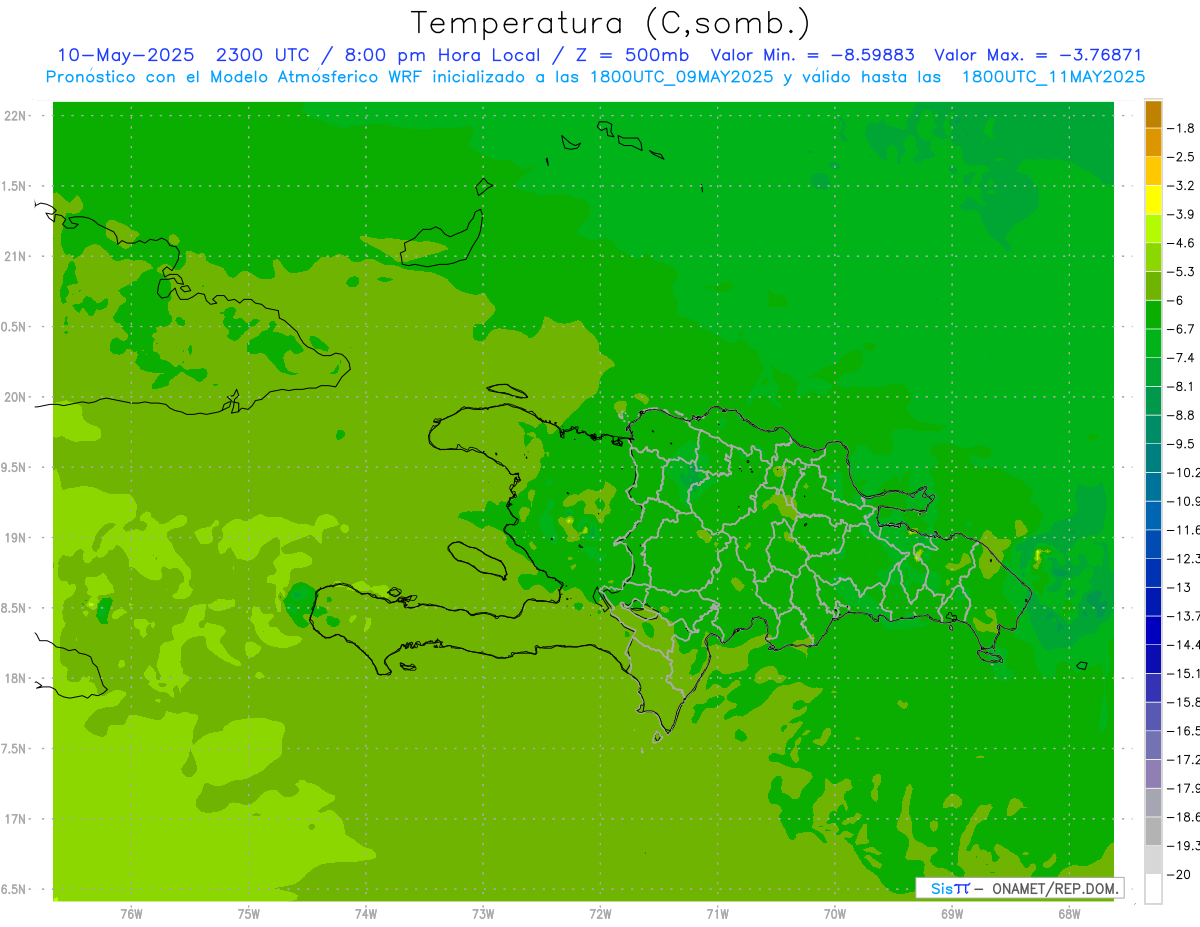Click the '-5.3' legend value

coord(1183,272)
